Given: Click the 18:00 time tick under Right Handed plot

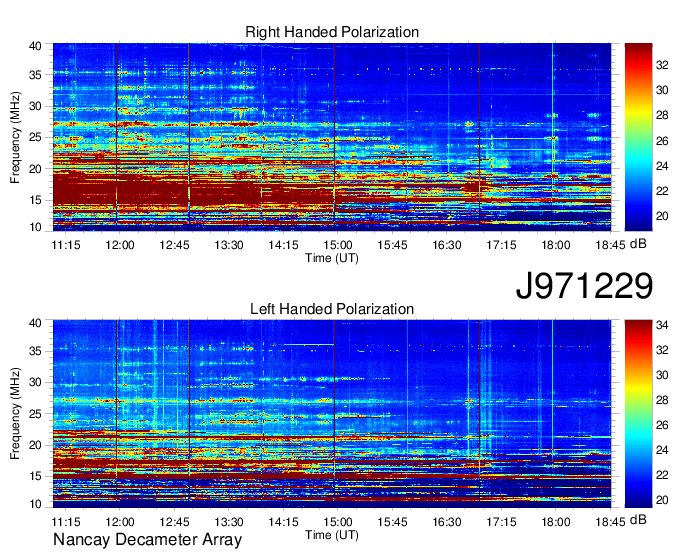Looking at the screenshot, I should pyautogui.click(x=556, y=245).
